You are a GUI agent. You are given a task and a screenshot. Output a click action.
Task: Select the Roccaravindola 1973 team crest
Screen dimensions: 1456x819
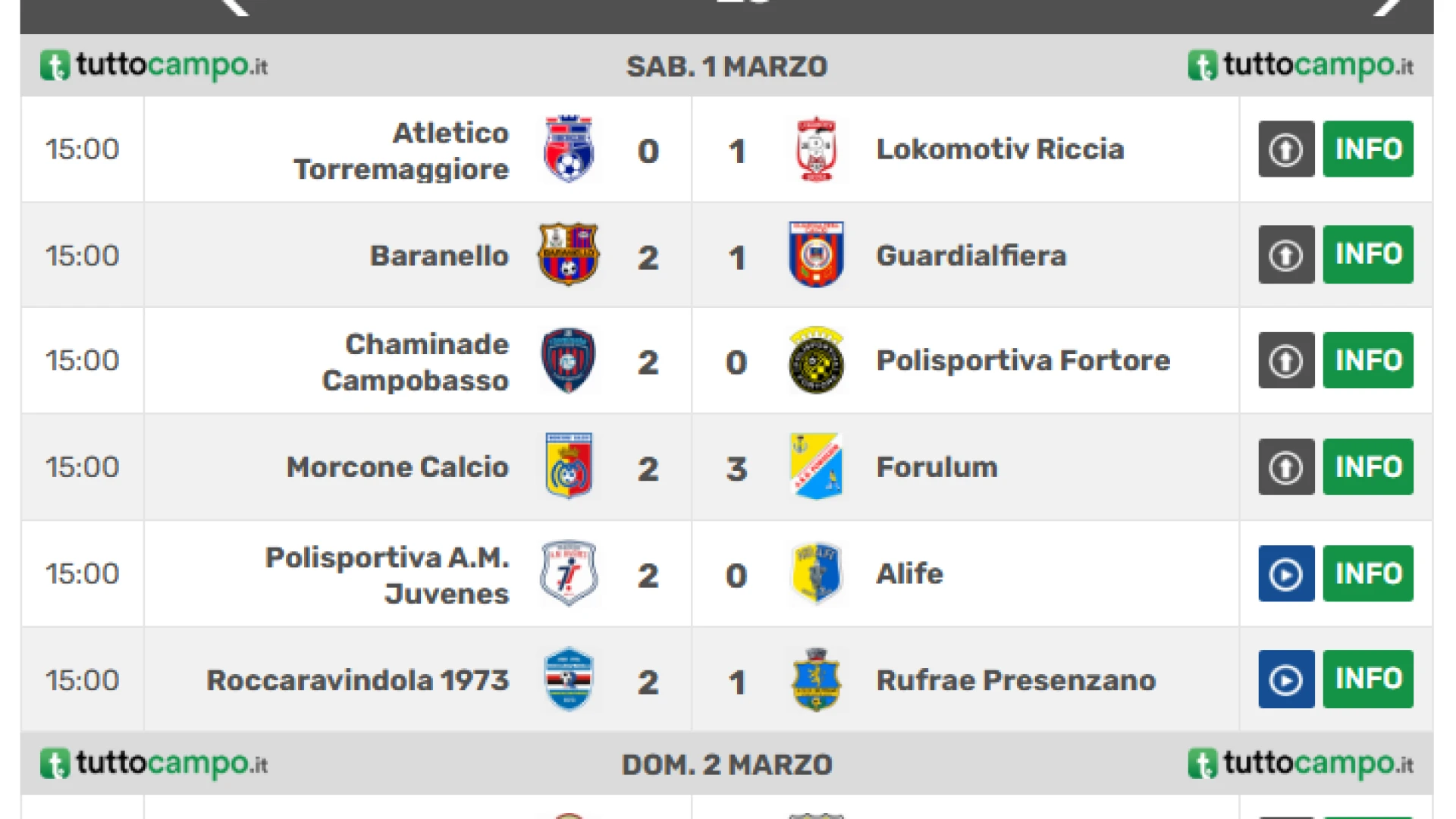pyautogui.click(x=569, y=679)
